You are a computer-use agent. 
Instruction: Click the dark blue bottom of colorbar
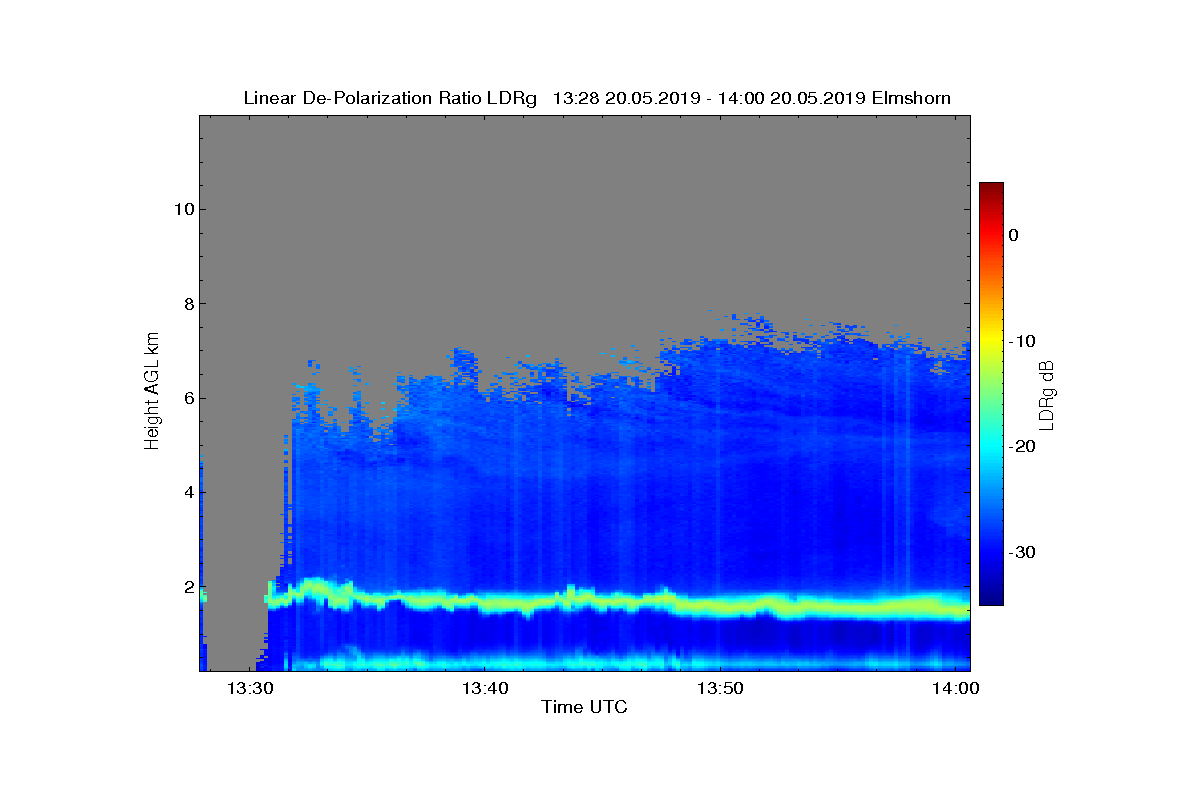click(991, 596)
